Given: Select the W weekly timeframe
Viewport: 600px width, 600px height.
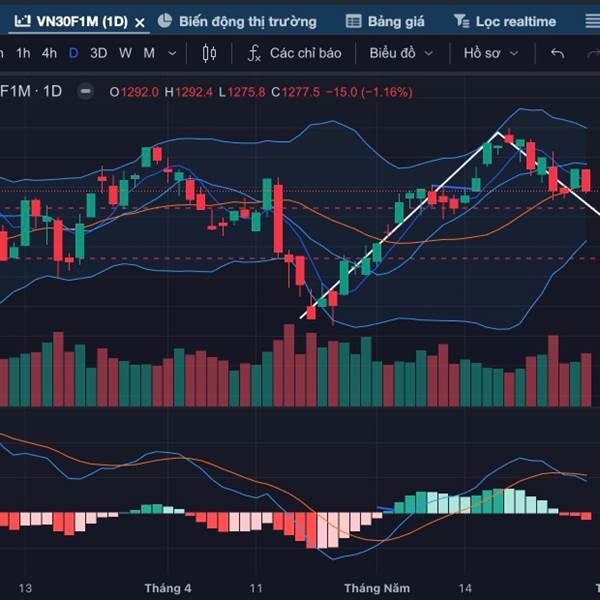Looking at the screenshot, I should (125, 53).
